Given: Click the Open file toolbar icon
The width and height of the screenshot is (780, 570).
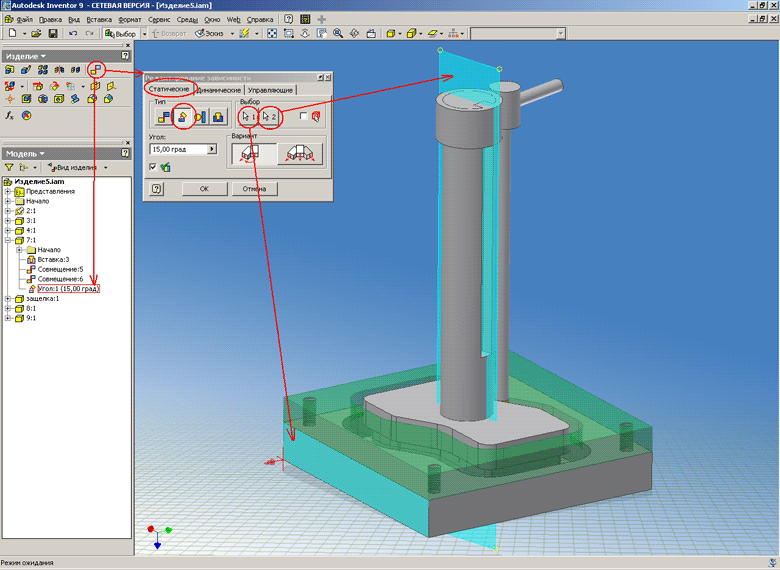Looking at the screenshot, I should click(36, 33).
